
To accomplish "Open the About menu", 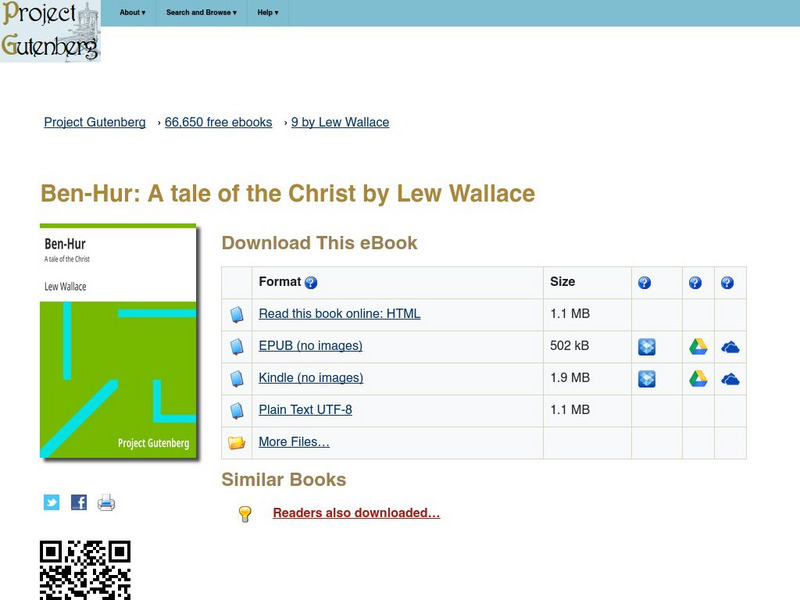I will [130, 13].
